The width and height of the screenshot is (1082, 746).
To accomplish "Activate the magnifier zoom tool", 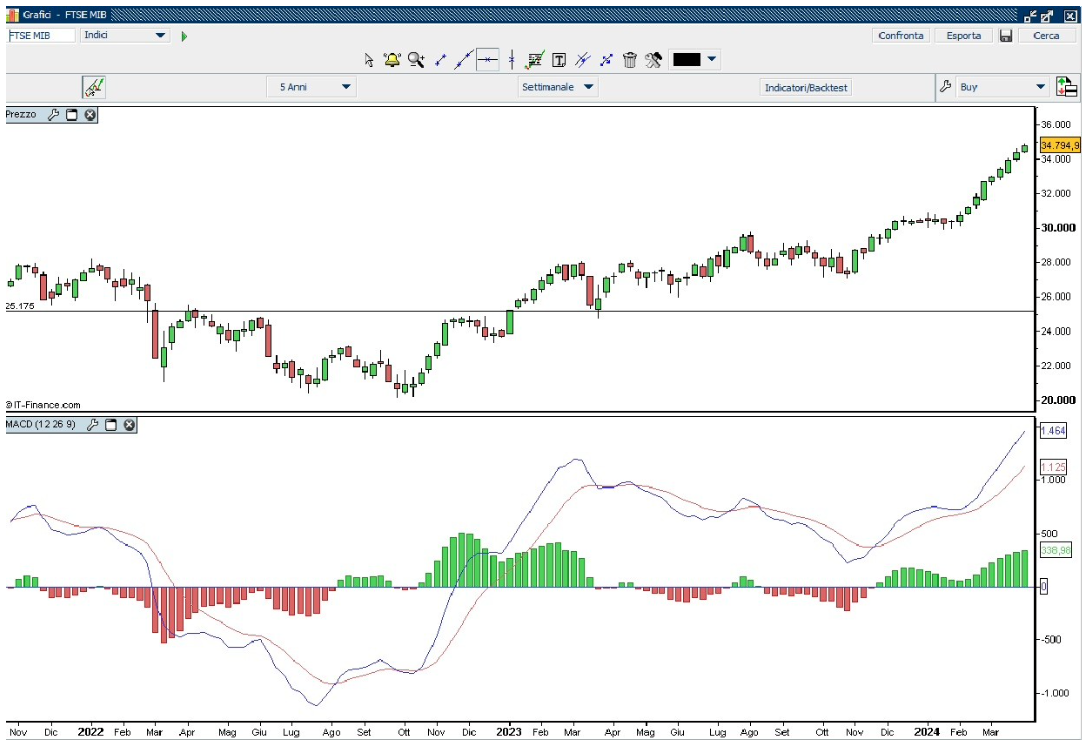I will (416, 60).
